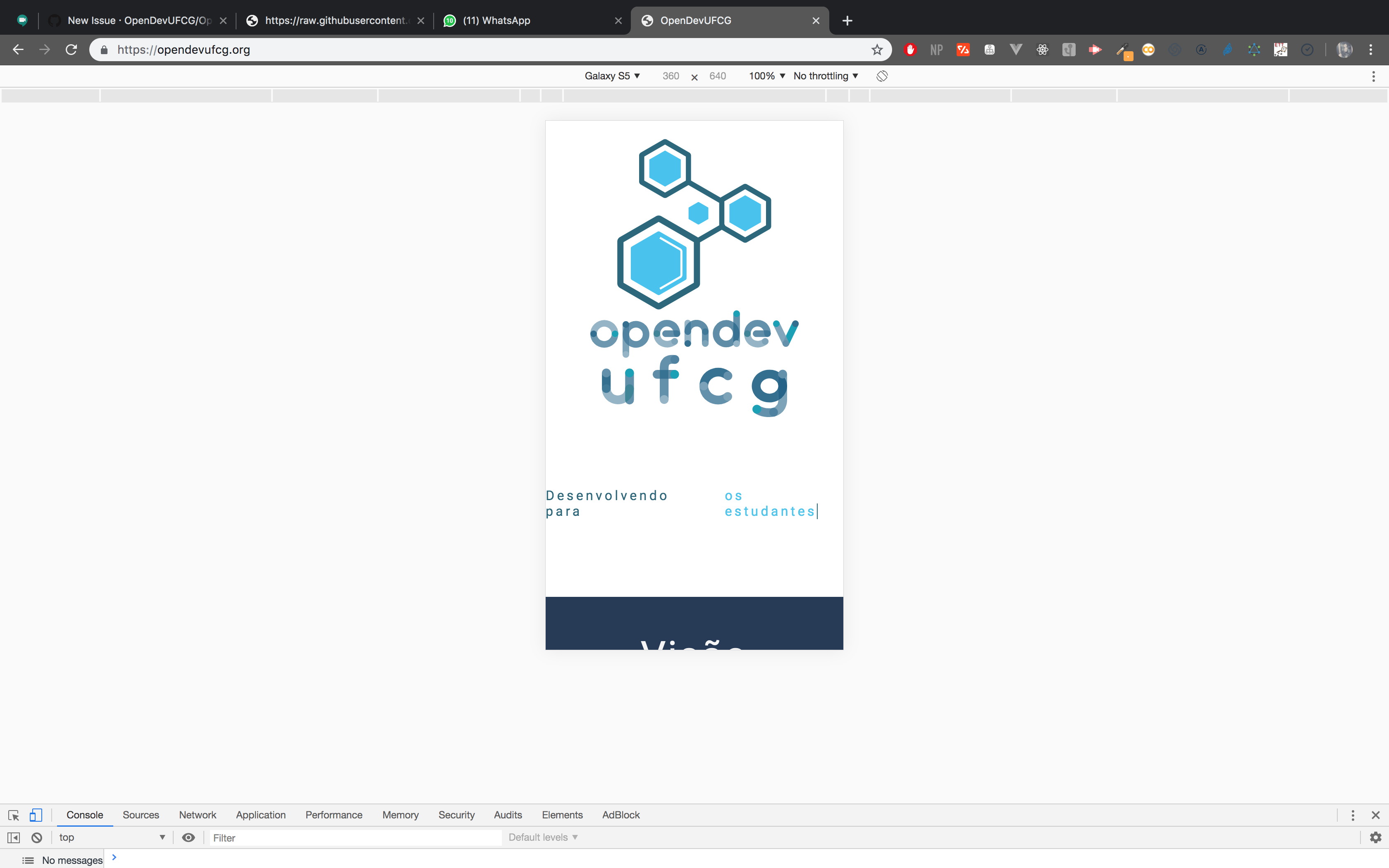
Task: Go back to the previous page
Action: click(18, 49)
